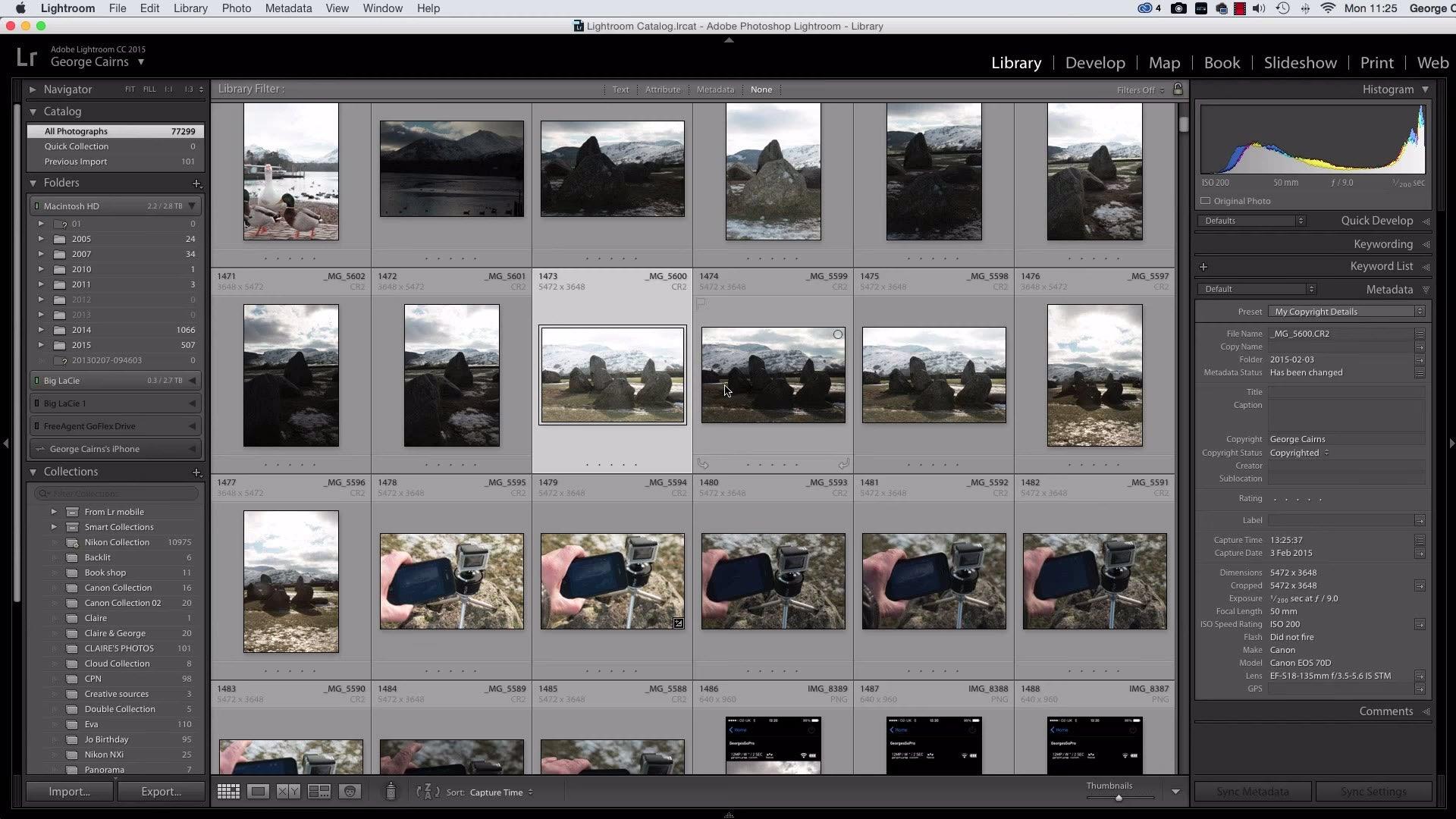The height and width of the screenshot is (819, 1456).
Task: Rotate selected photo _MG_5599 counterclockwise
Action: (x=703, y=464)
